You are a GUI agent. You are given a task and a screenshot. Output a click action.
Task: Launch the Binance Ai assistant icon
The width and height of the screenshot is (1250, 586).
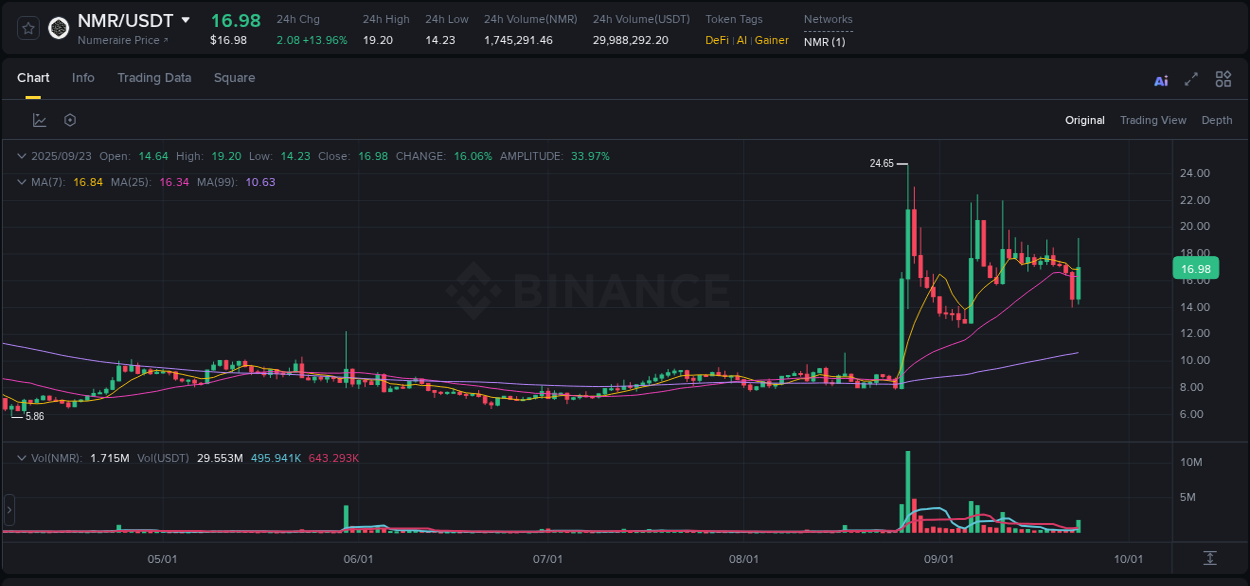point(1160,79)
